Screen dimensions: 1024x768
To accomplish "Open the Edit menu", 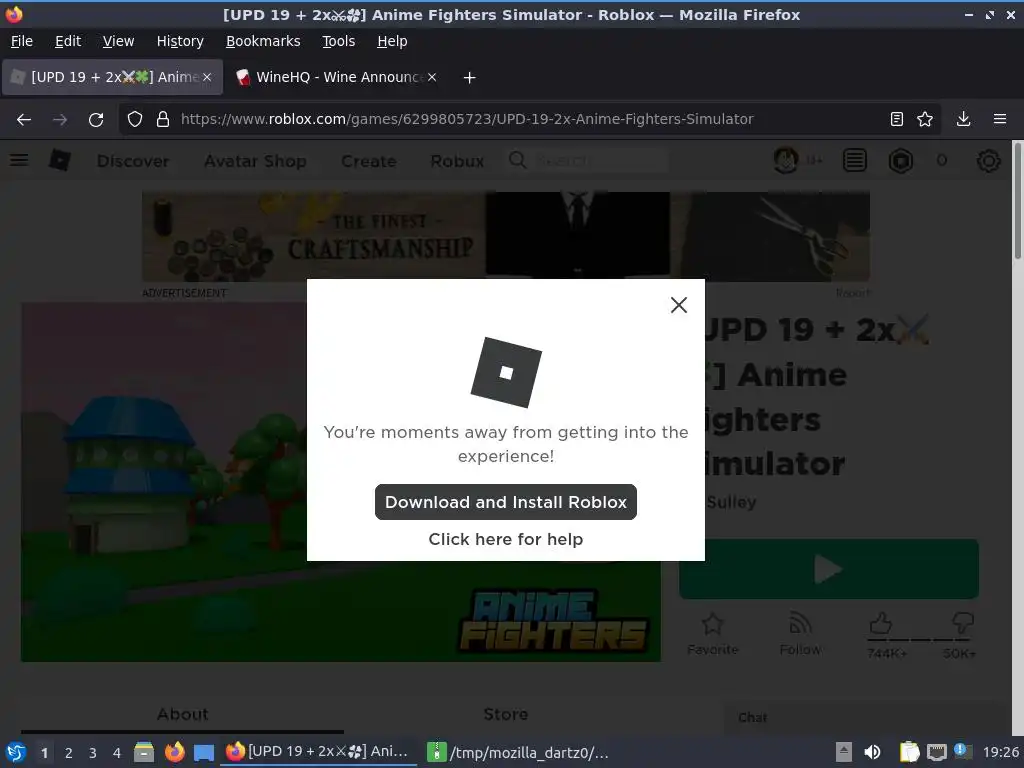I will tap(68, 41).
